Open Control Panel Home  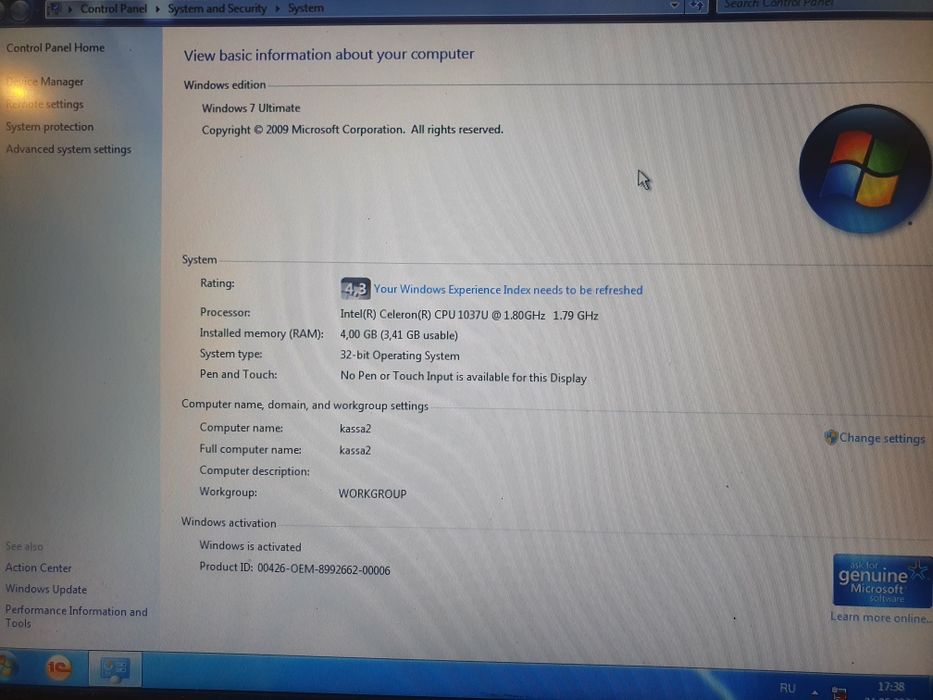55,48
